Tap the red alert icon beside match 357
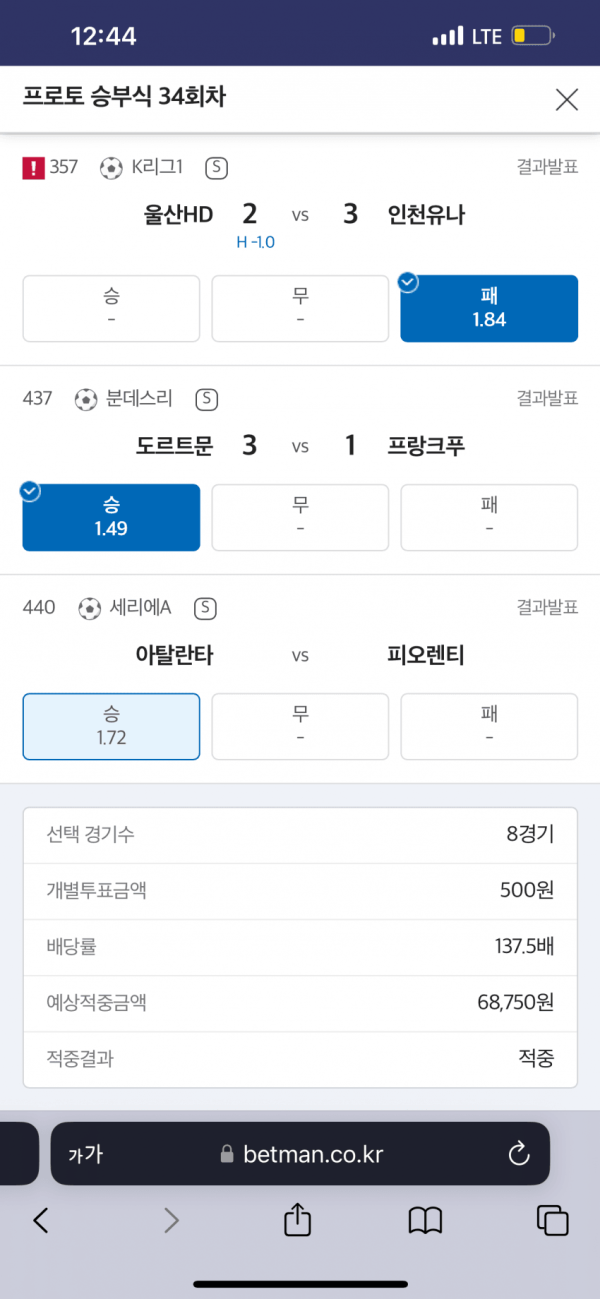Viewport: 600px width, 1299px height. 33,168
